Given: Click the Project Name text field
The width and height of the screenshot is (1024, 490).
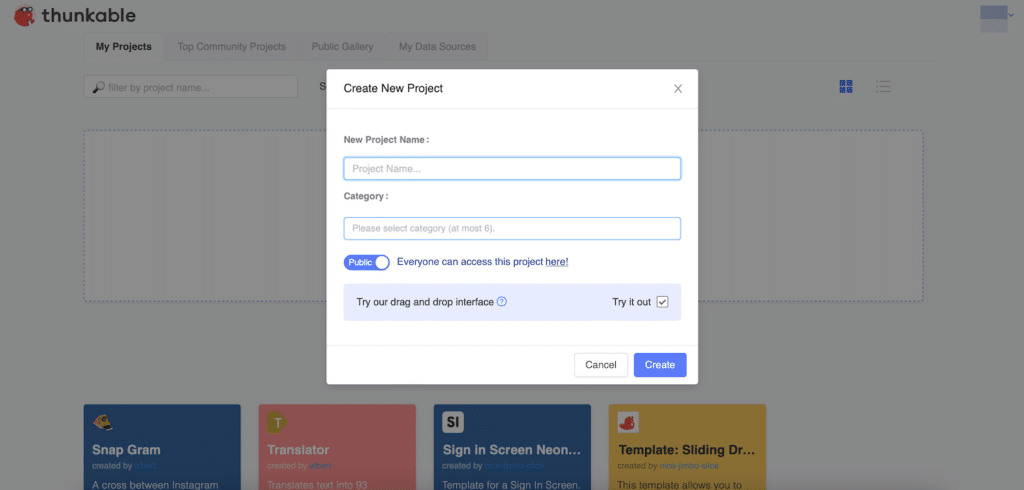Looking at the screenshot, I should click(x=512, y=168).
